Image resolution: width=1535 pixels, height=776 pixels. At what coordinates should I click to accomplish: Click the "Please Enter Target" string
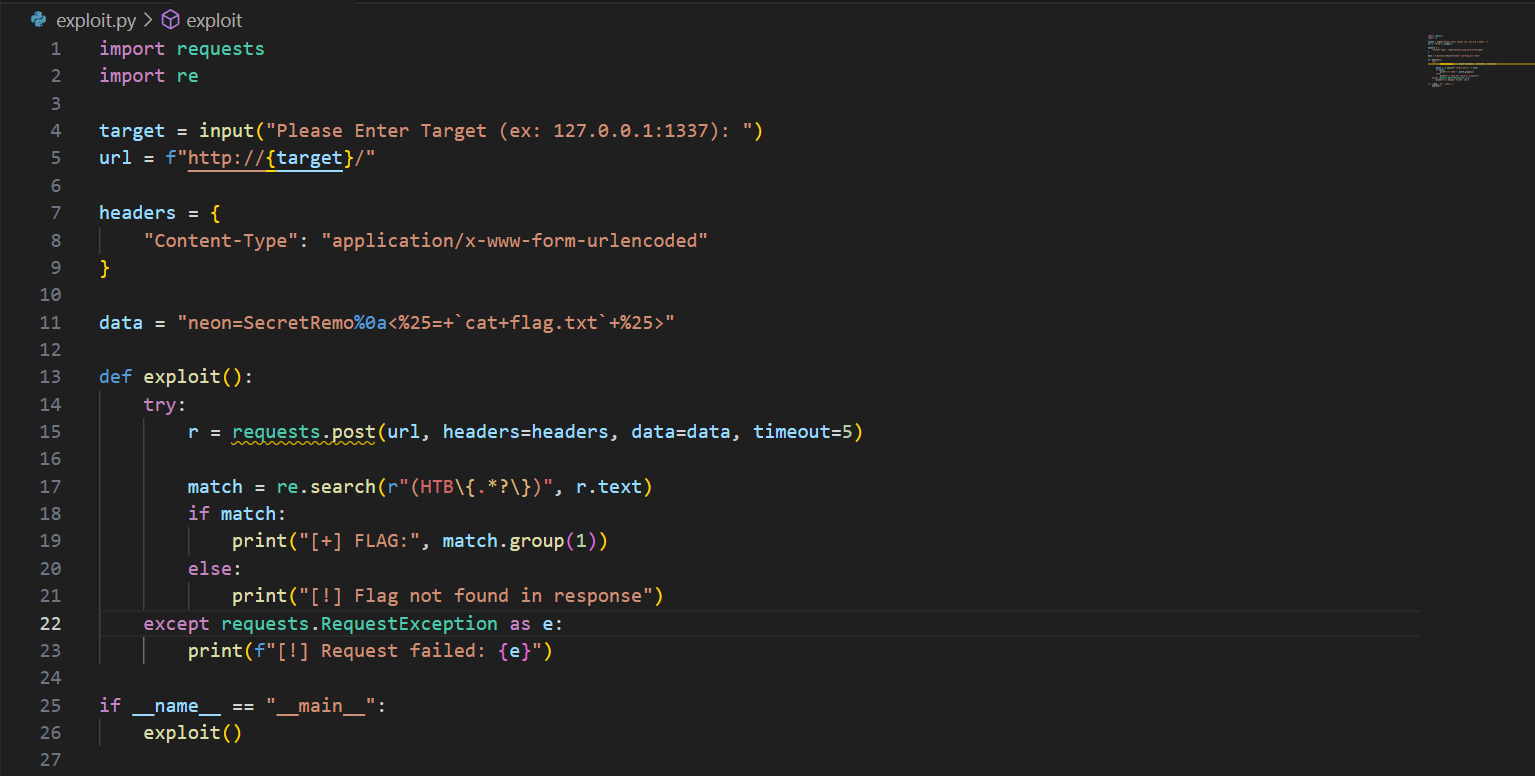click(509, 131)
